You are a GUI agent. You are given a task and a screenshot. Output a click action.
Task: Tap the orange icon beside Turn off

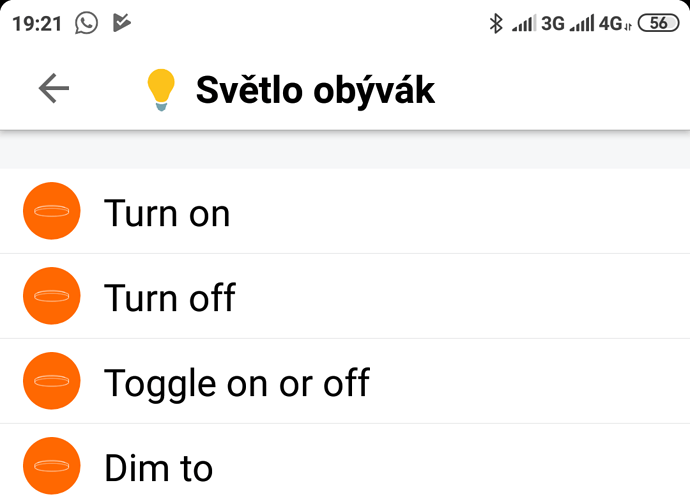(x=51, y=296)
